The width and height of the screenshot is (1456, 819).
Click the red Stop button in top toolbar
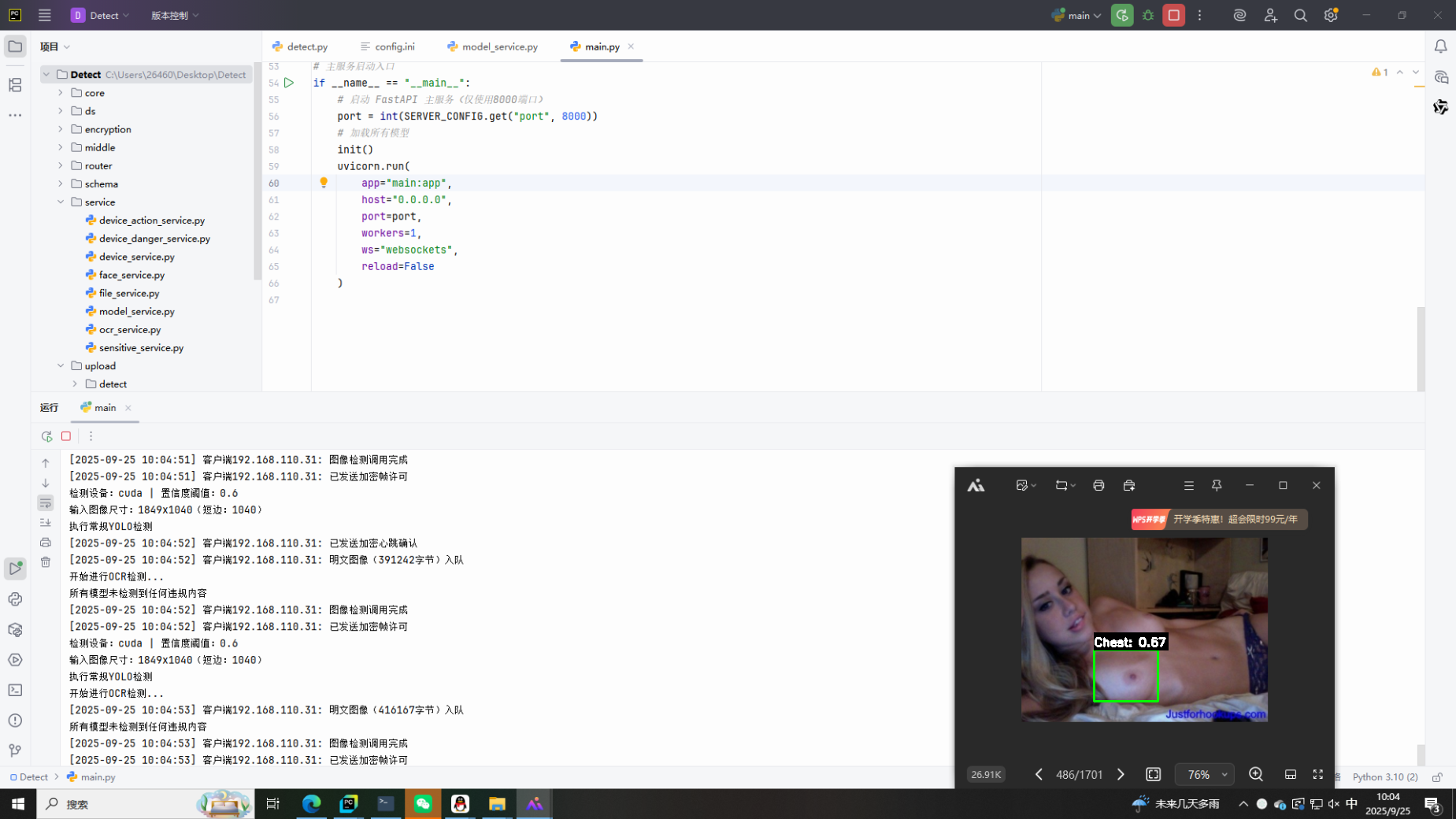point(1173,15)
